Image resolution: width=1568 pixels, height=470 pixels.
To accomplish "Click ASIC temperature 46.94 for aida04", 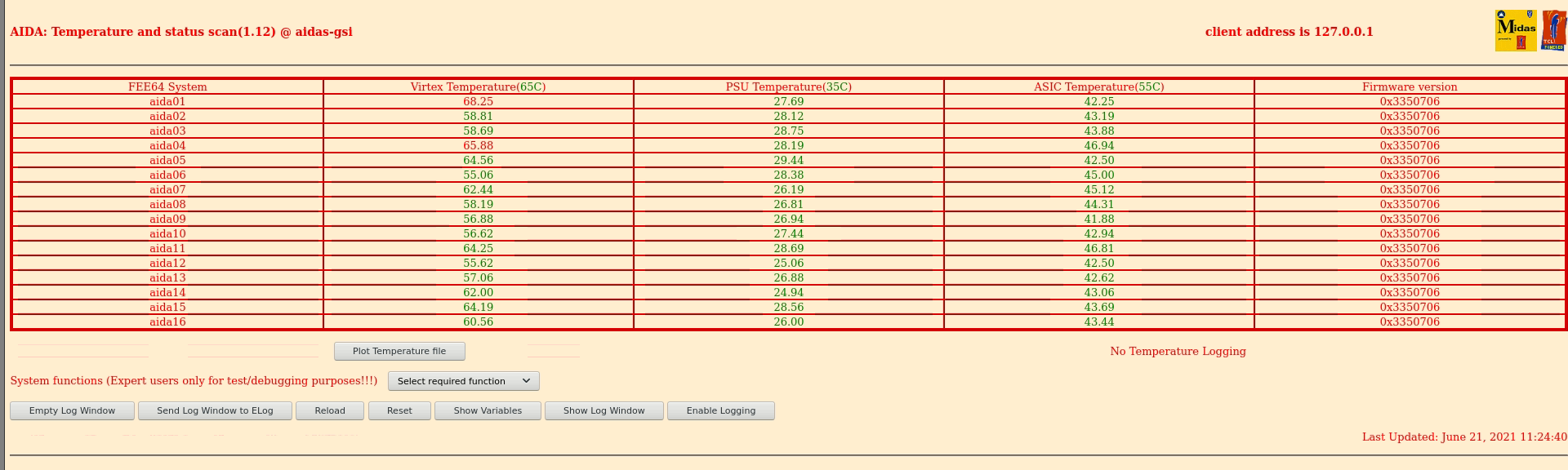I will (x=1099, y=146).
